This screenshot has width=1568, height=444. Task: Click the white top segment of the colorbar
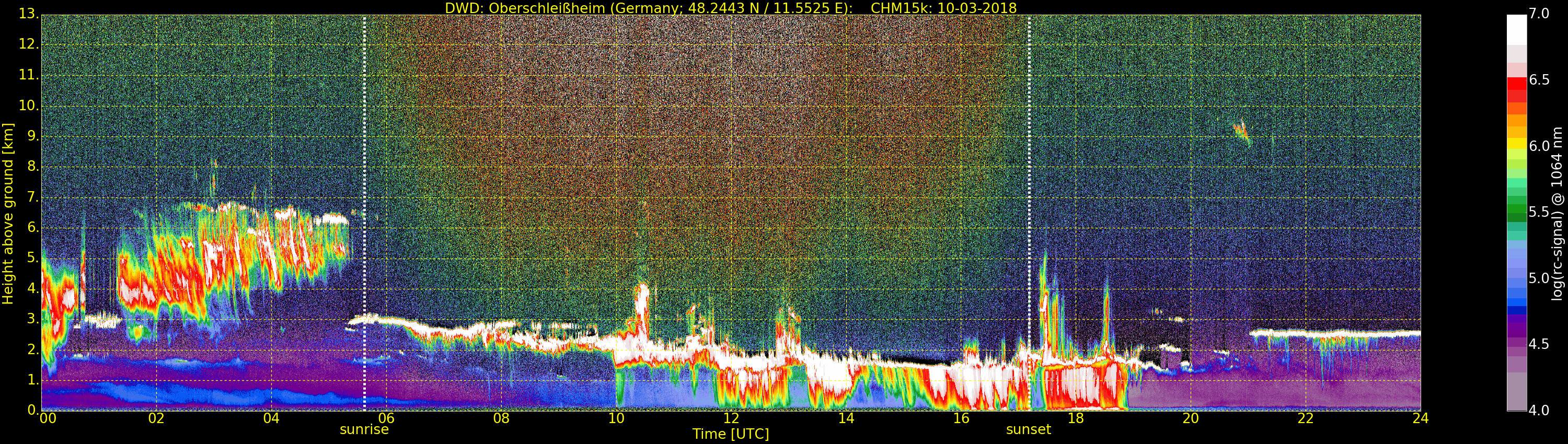click(x=1516, y=30)
